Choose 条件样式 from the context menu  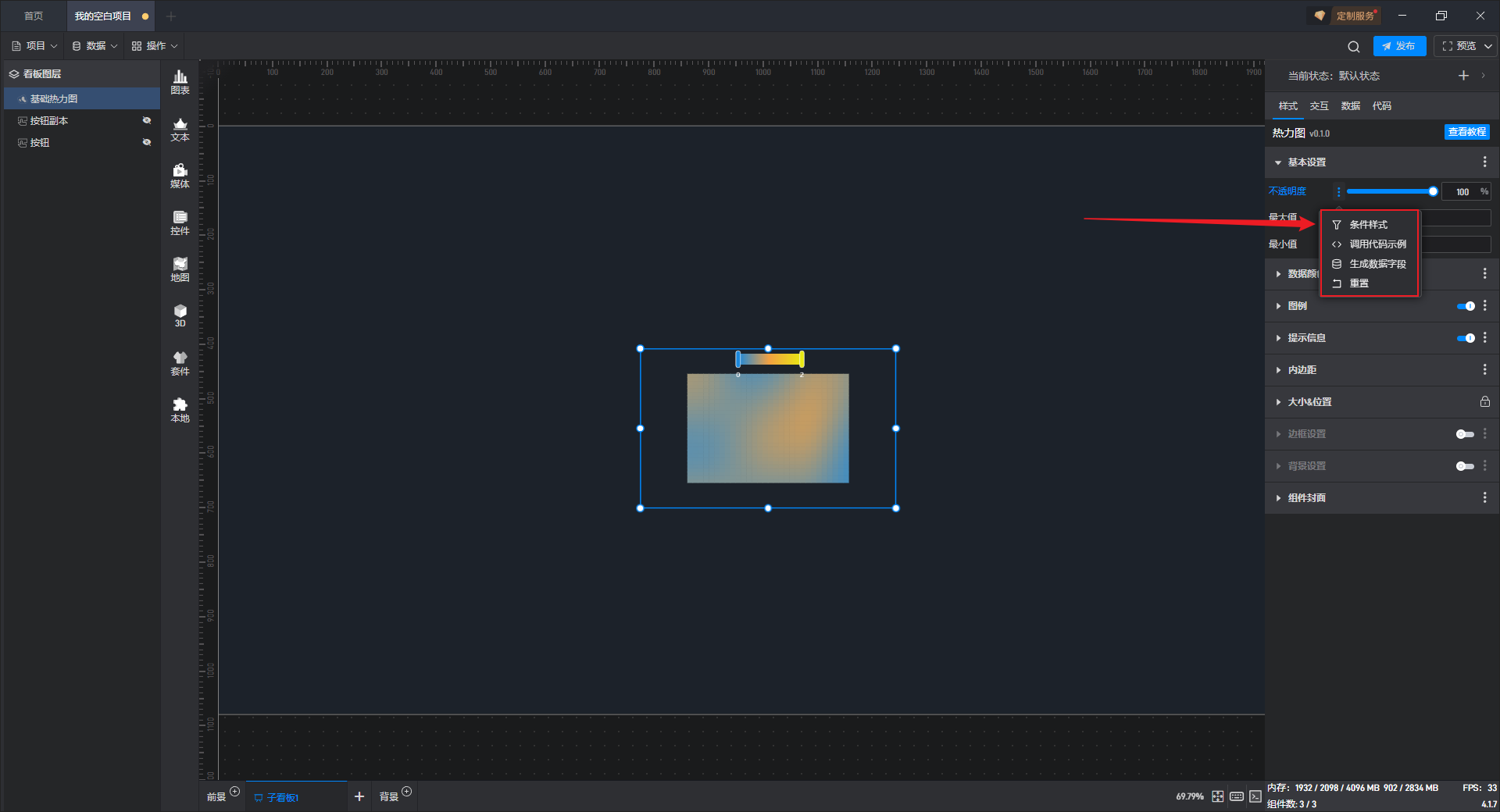click(1369, 225)
